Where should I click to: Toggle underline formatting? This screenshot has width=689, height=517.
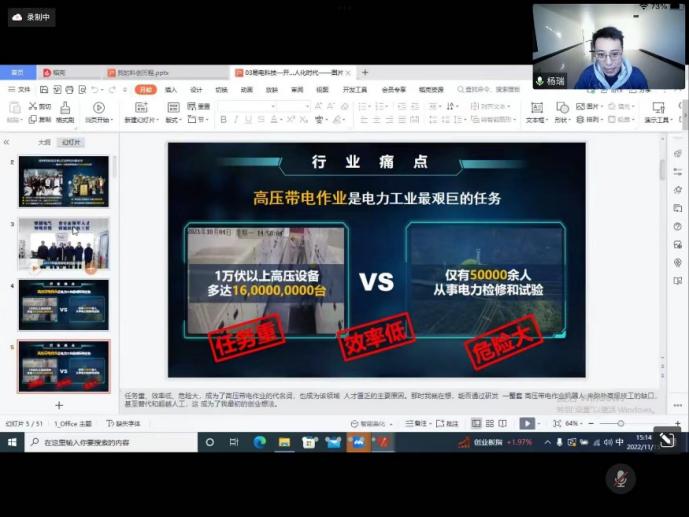248,119
